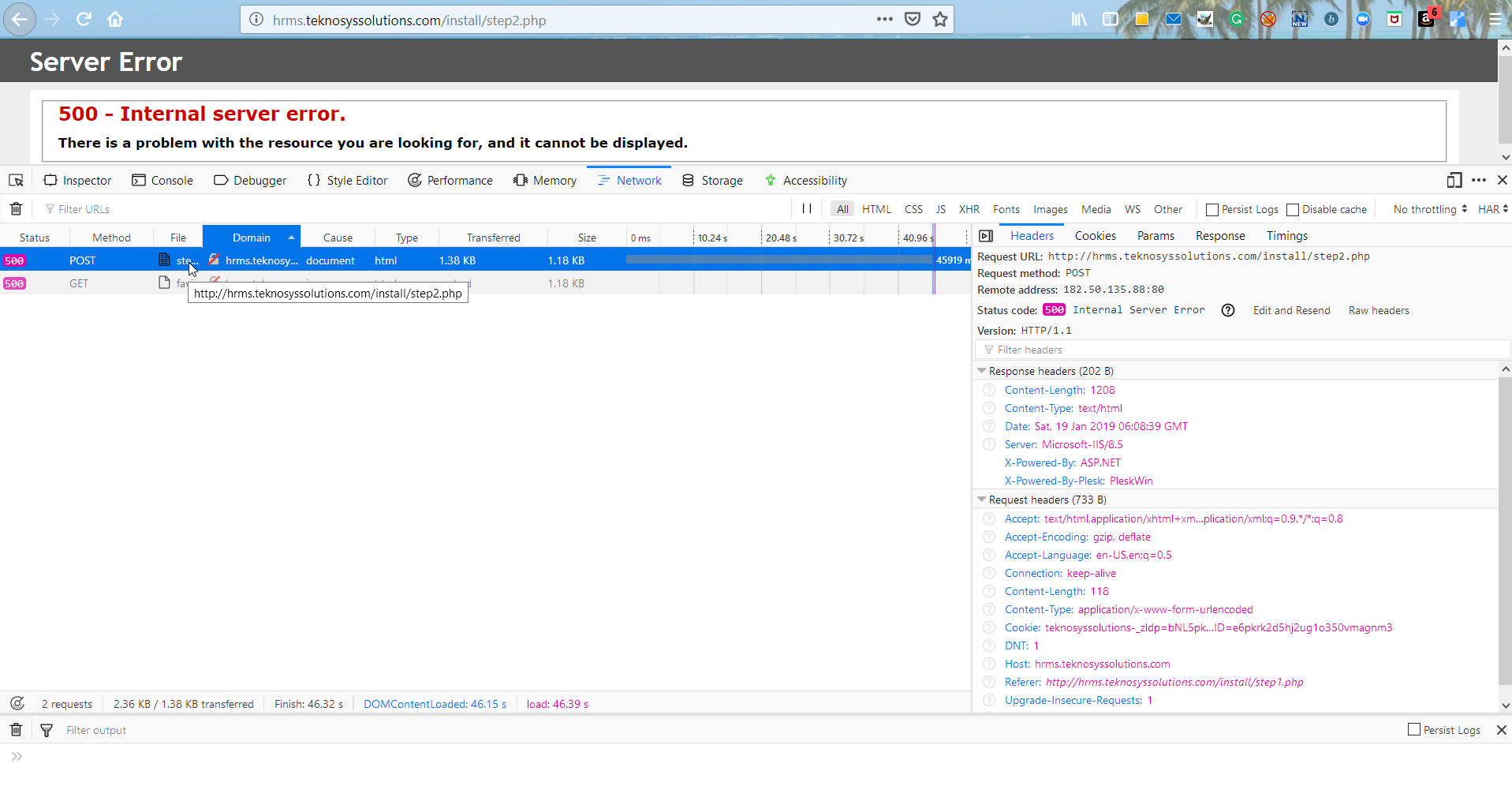Bookmark this page with the star
The image size is (1512, 786).
(940, 19)
